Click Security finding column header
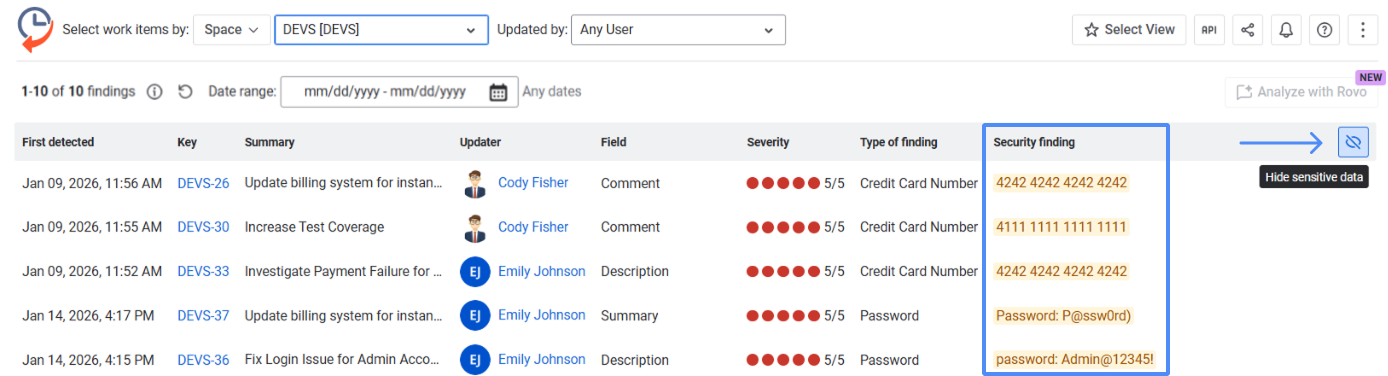 coord(1034,142)
